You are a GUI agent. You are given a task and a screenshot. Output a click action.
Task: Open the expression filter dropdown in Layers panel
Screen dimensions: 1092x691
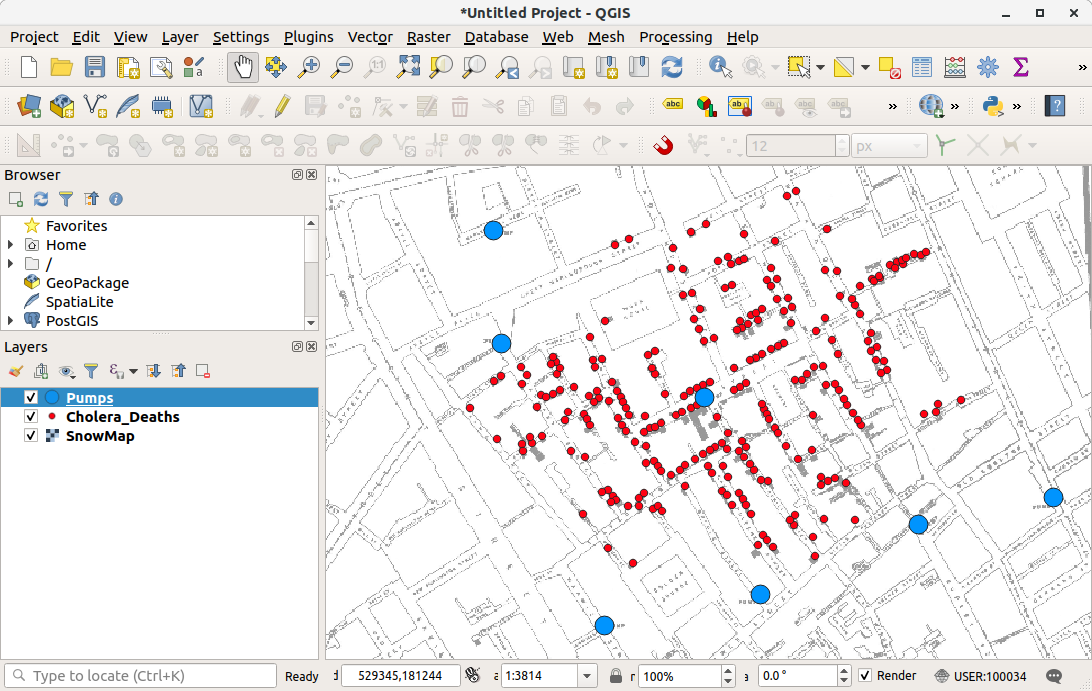pyautogui.click(x=133, y=371)
